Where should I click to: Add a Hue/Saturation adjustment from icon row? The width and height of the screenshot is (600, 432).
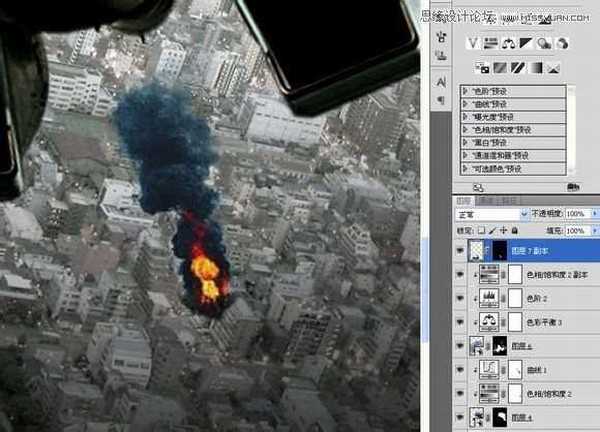click(x=490, y=43)
